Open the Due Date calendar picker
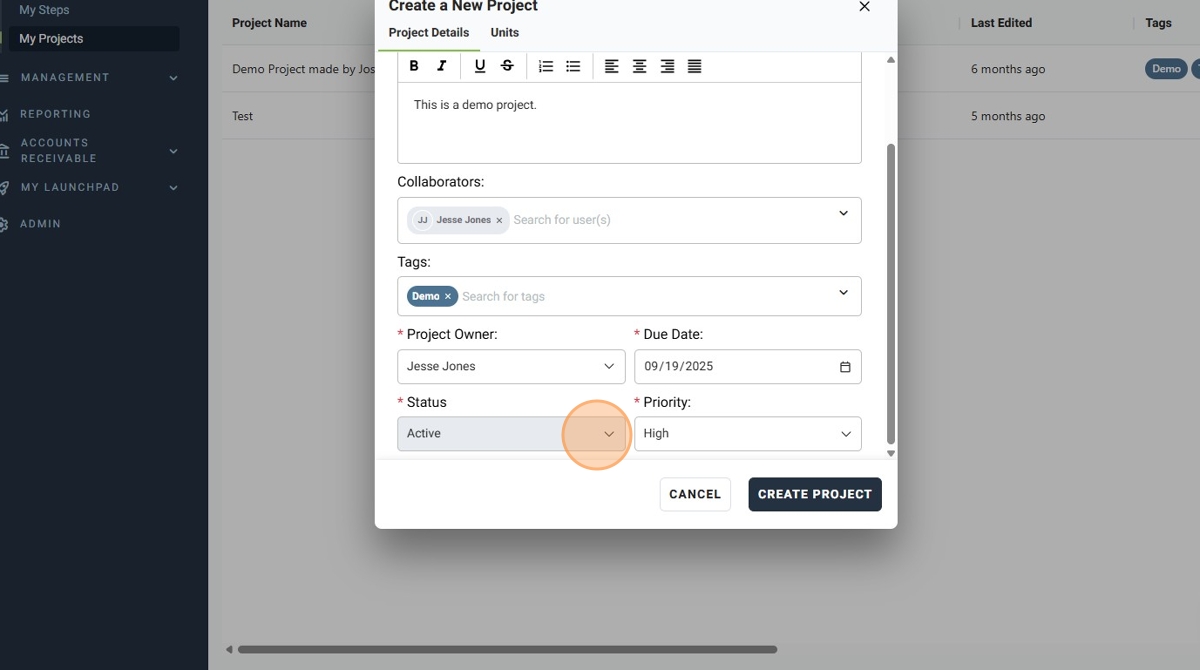 [x=845, y=367]
